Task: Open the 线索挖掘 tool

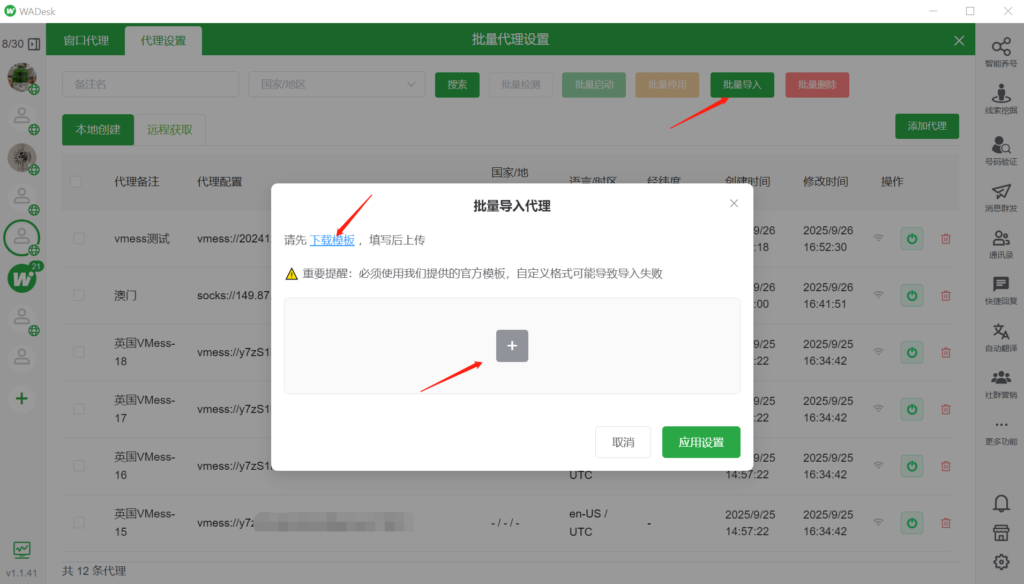Action: pos(1000,98)
